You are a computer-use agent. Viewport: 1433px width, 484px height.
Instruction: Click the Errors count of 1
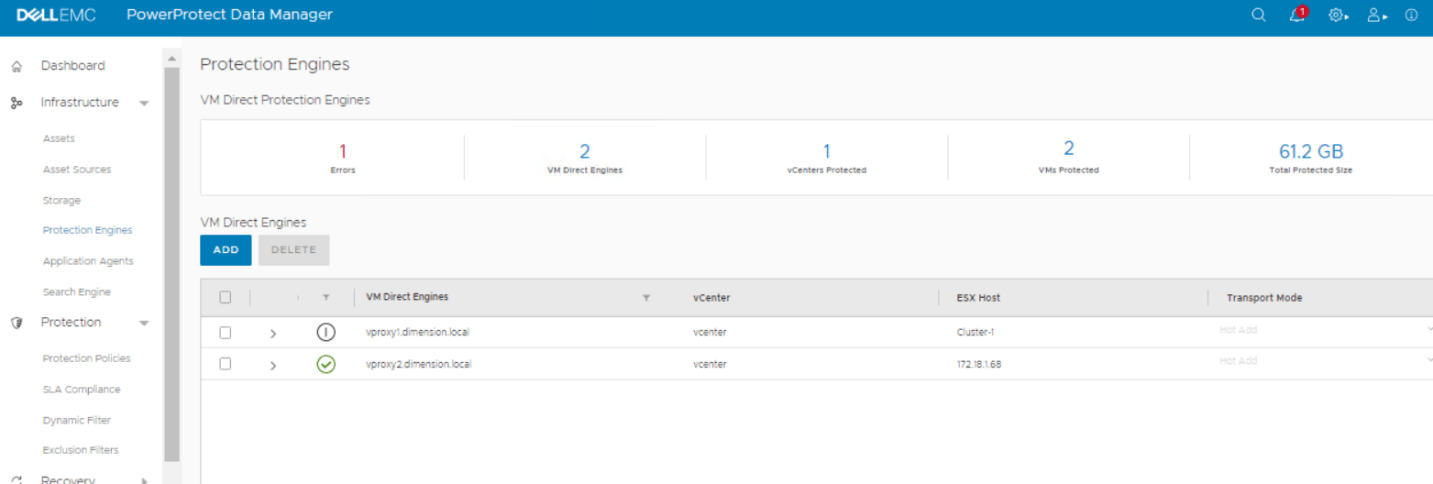coord(342,152)
